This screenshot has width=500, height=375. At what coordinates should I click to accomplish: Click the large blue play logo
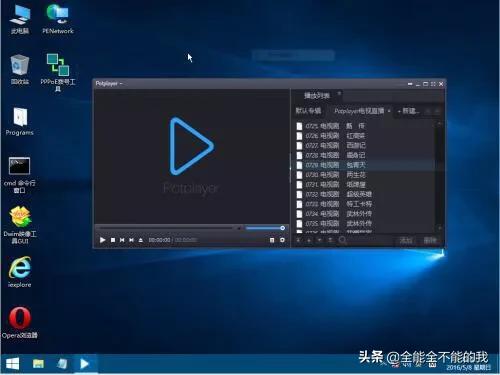[191, 146]
